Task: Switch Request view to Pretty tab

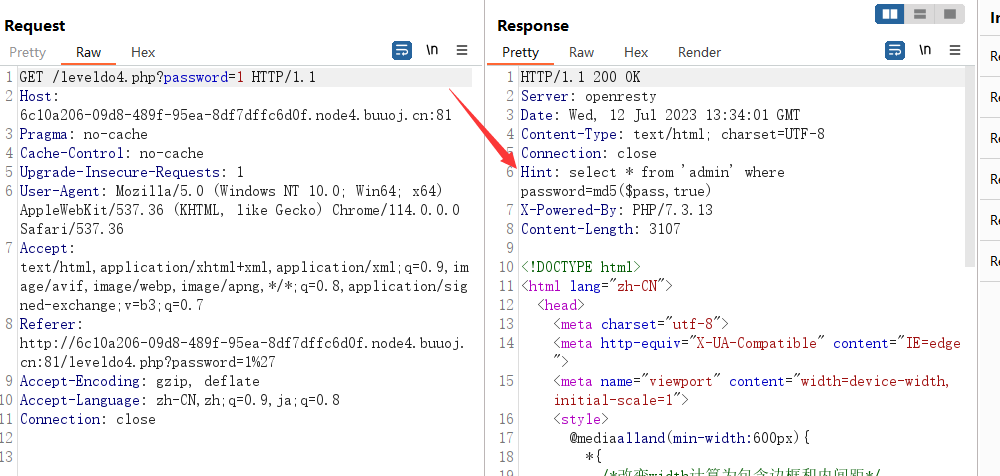Action: click(28, 52)
